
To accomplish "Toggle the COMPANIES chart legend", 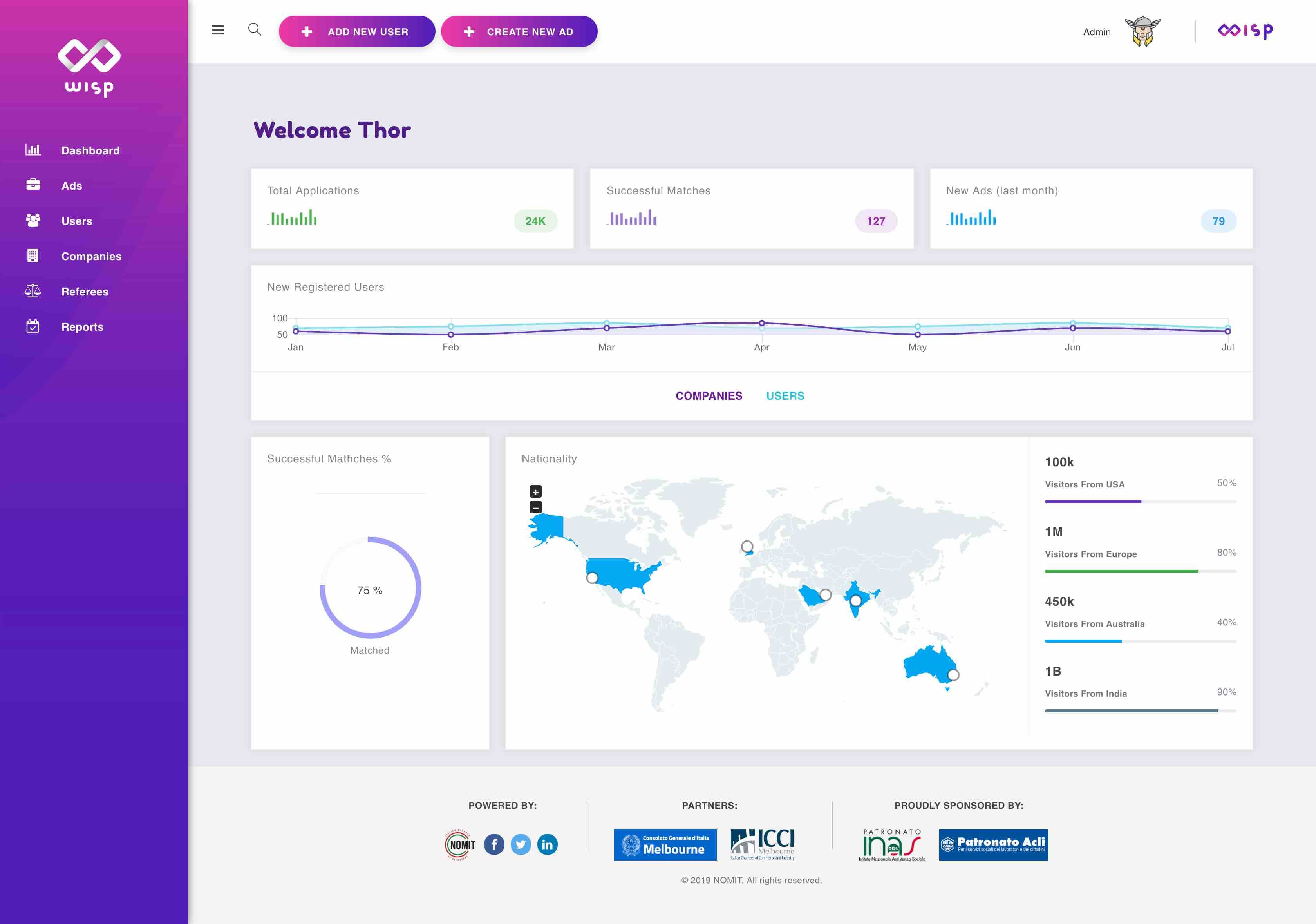I will (709, 396).
